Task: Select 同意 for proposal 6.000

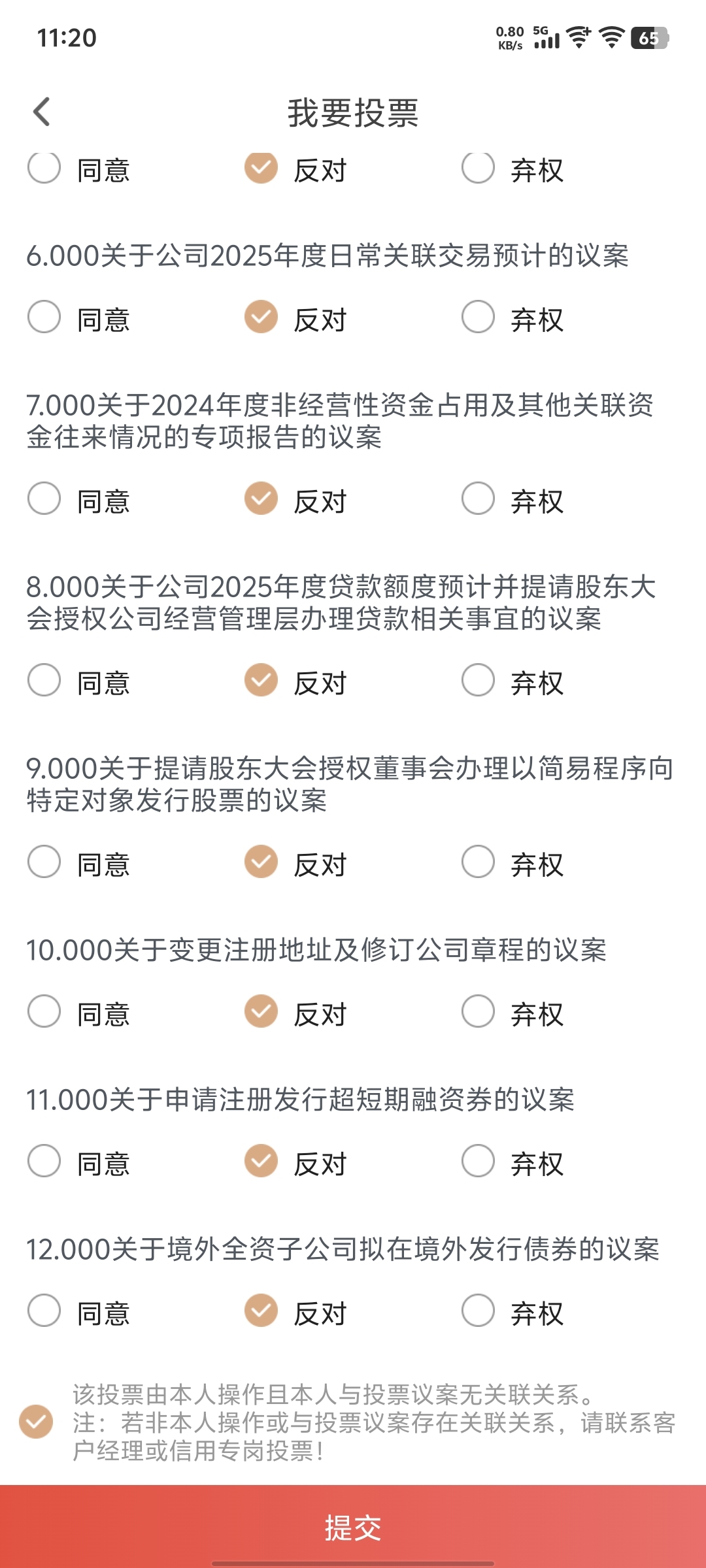Action: point(44,317)
